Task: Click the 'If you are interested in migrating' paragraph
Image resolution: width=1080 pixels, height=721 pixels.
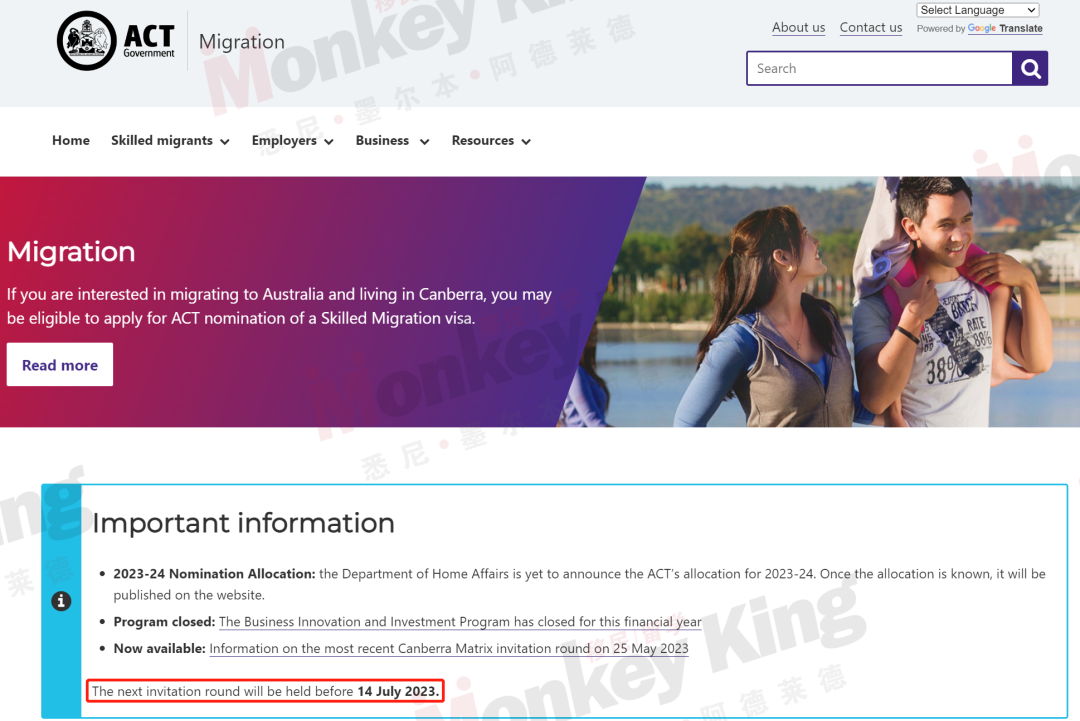Action: (279, 306)
